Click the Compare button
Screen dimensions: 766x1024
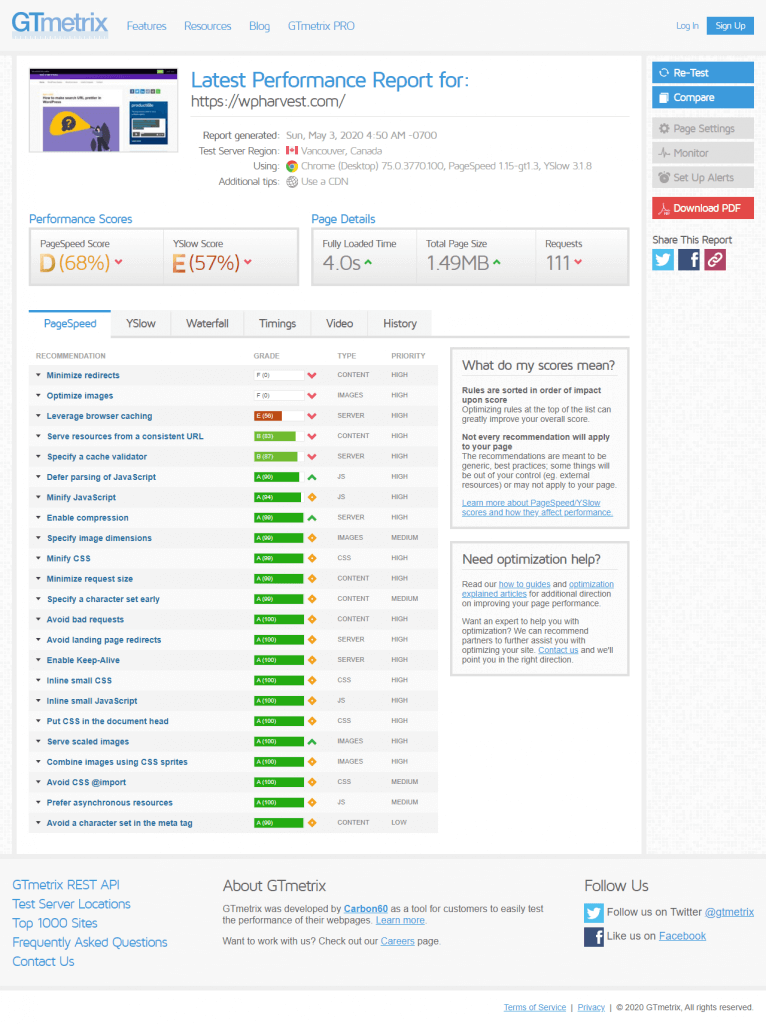point(703,97)
